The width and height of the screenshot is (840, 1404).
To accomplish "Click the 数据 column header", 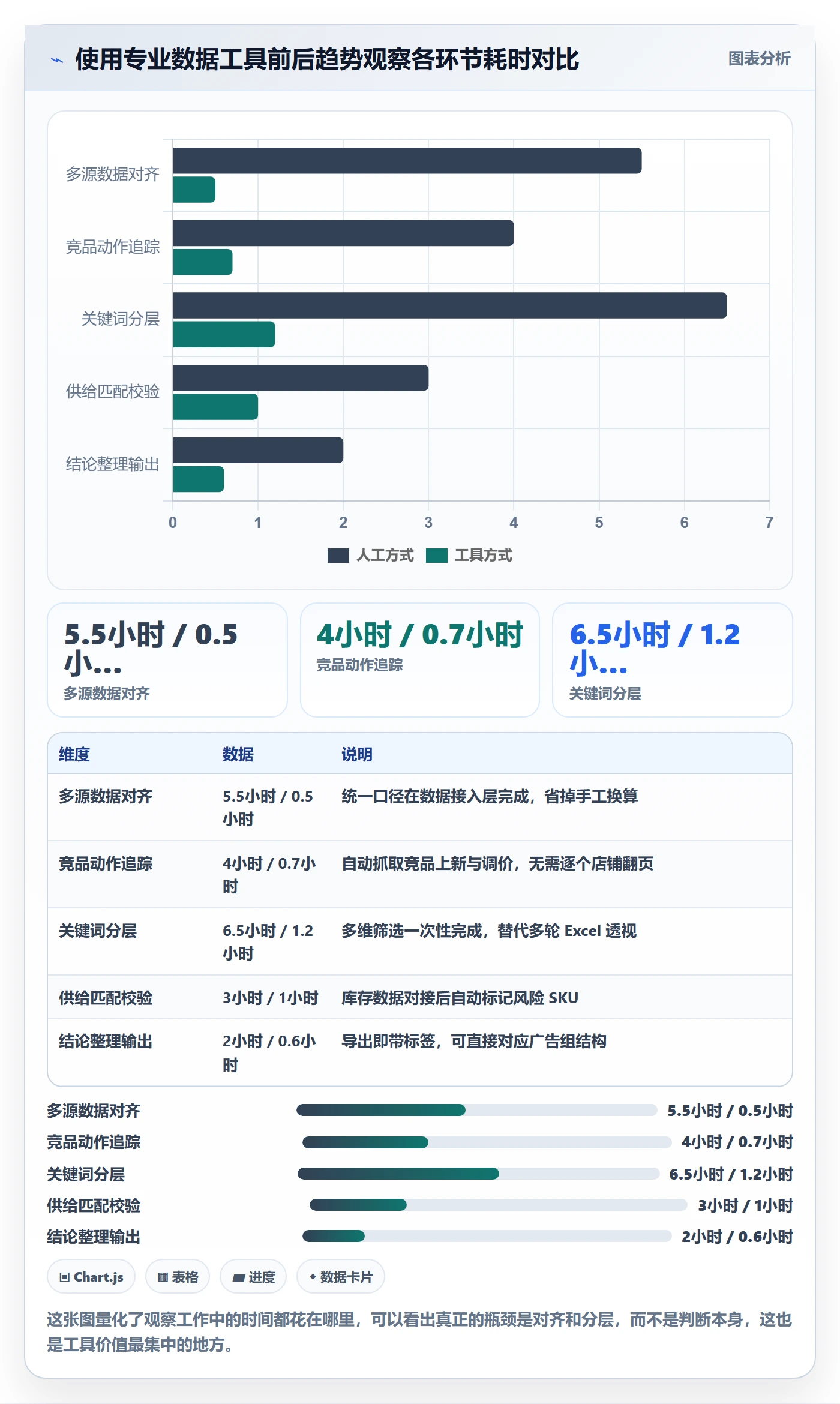I will tap(238, 754).
